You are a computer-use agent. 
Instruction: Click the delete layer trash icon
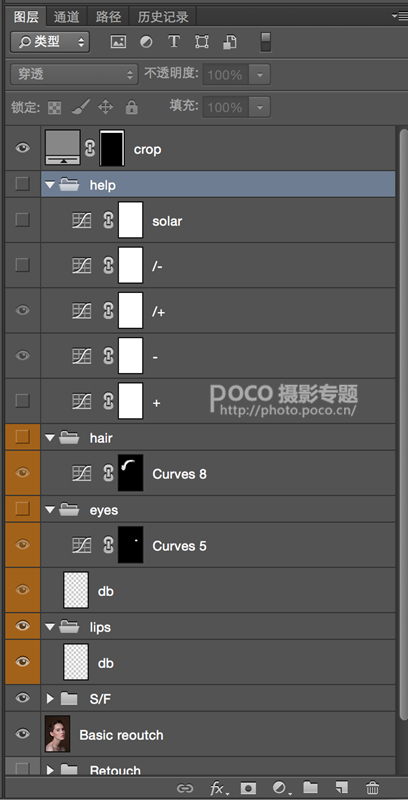point(373,788)
